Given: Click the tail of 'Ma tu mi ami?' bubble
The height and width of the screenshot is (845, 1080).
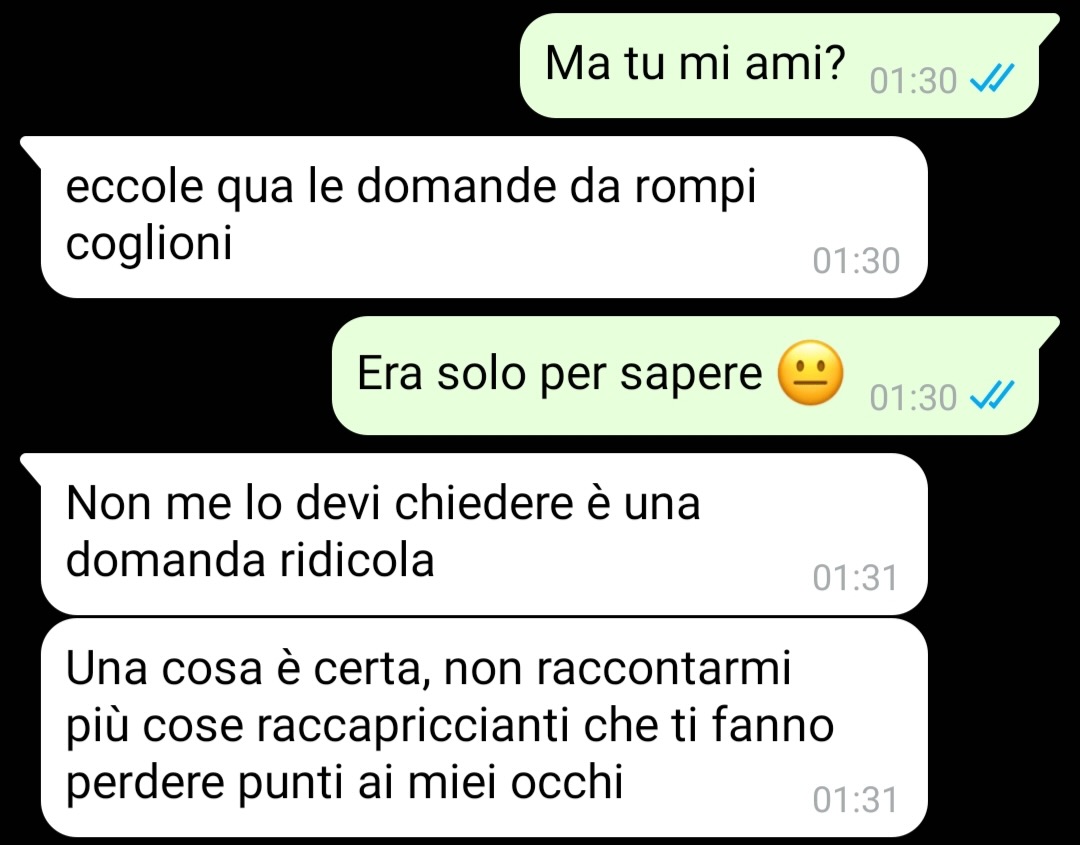Looking at the screenshot, I should point(1047,28).
